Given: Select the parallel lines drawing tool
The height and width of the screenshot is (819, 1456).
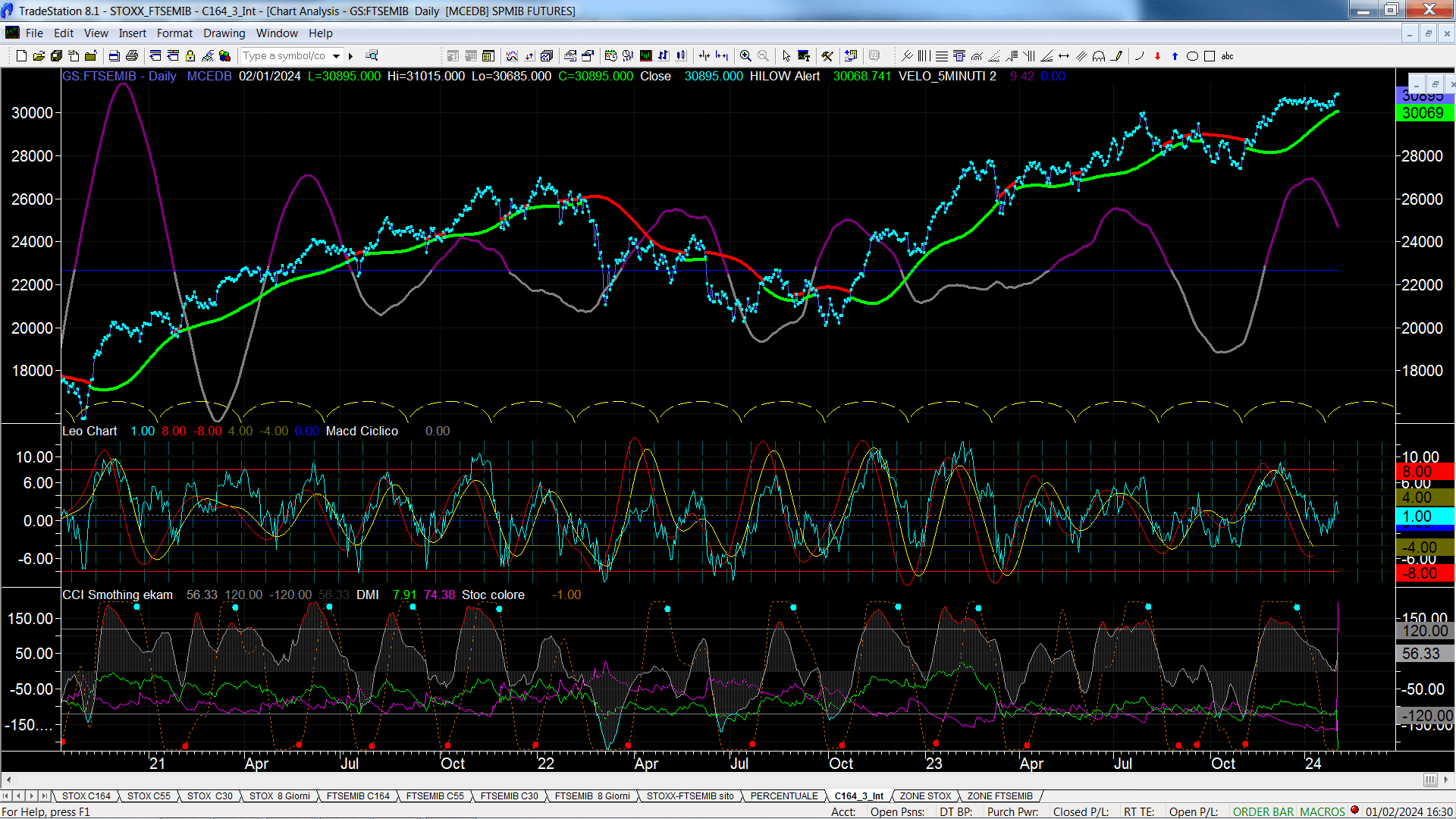Looking at the screenshot, I should tap(1081, 55).
